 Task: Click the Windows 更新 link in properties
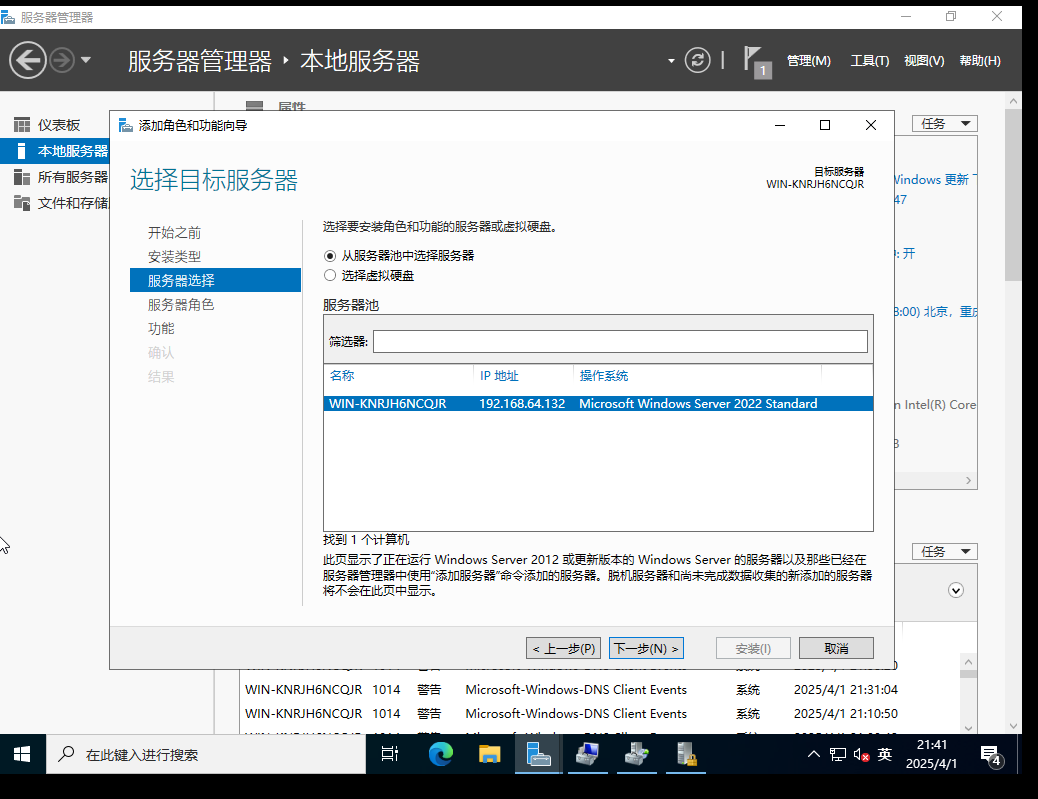click(x=933, y=179)
